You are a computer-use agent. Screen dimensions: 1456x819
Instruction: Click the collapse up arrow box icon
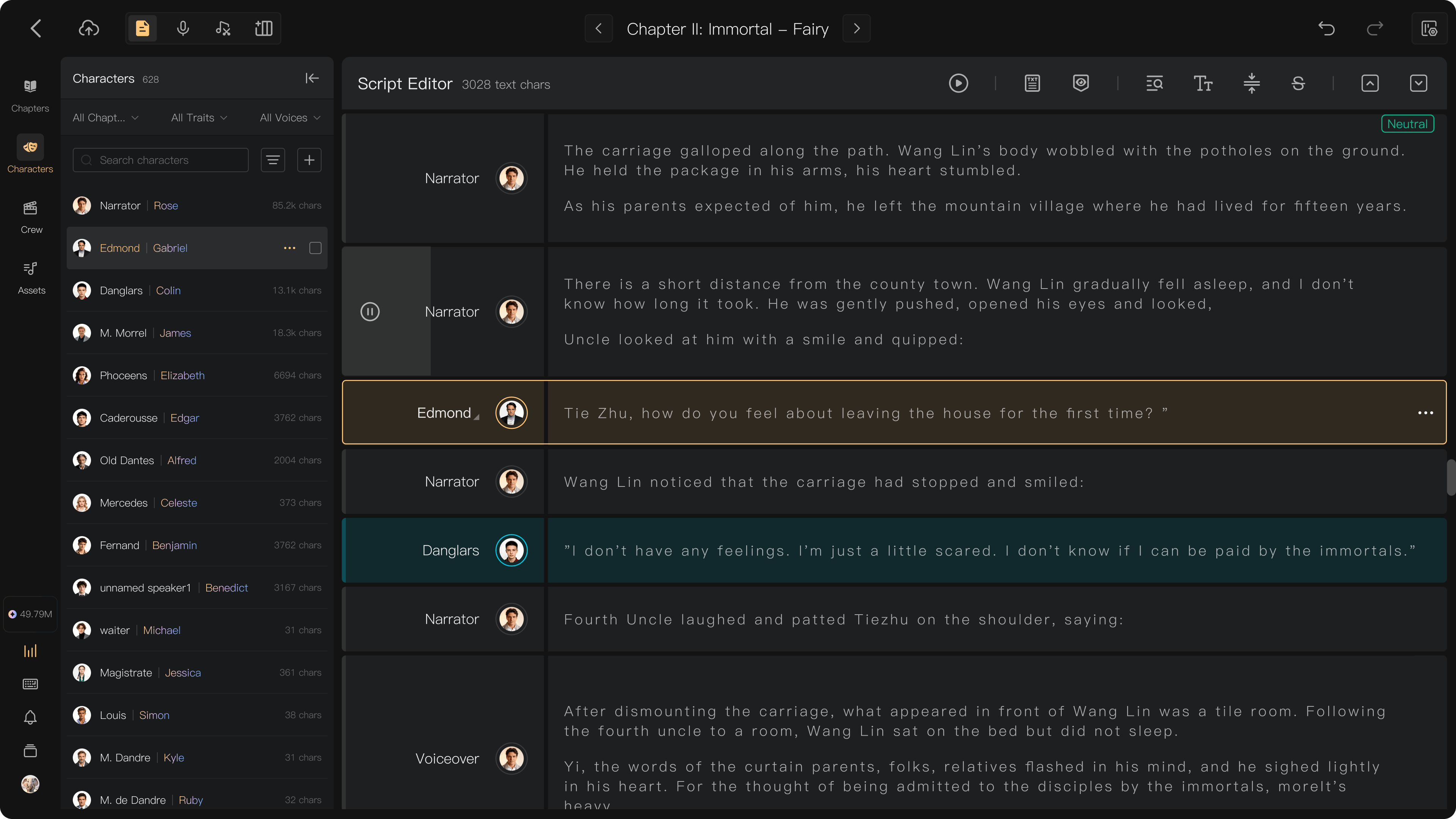click(1370, 84)
